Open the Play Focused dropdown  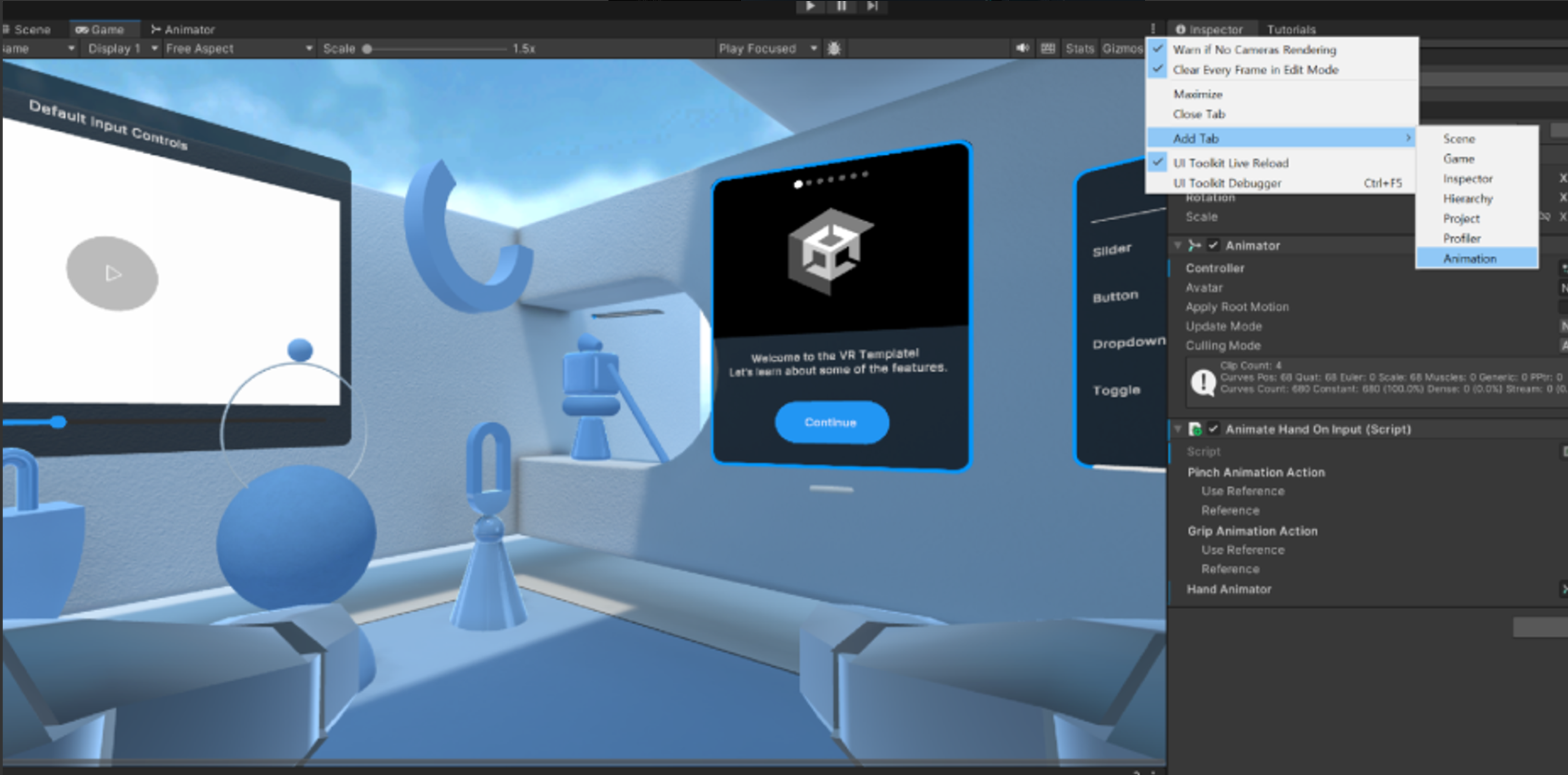(x=767, y=49)
